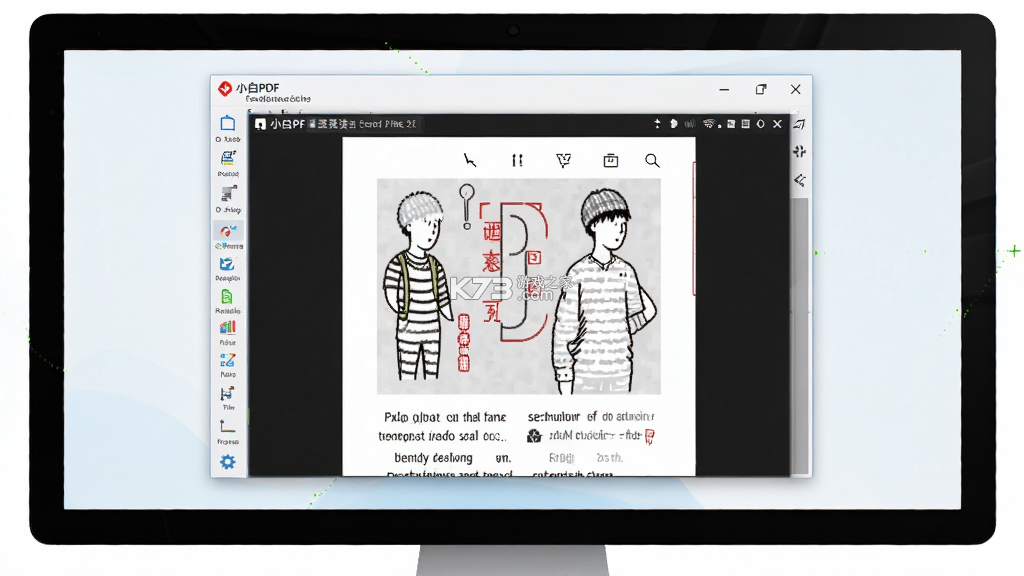1024x576 pixels.
Task: Open settings via the blue gear icon
Action: (x=227, y=462)
